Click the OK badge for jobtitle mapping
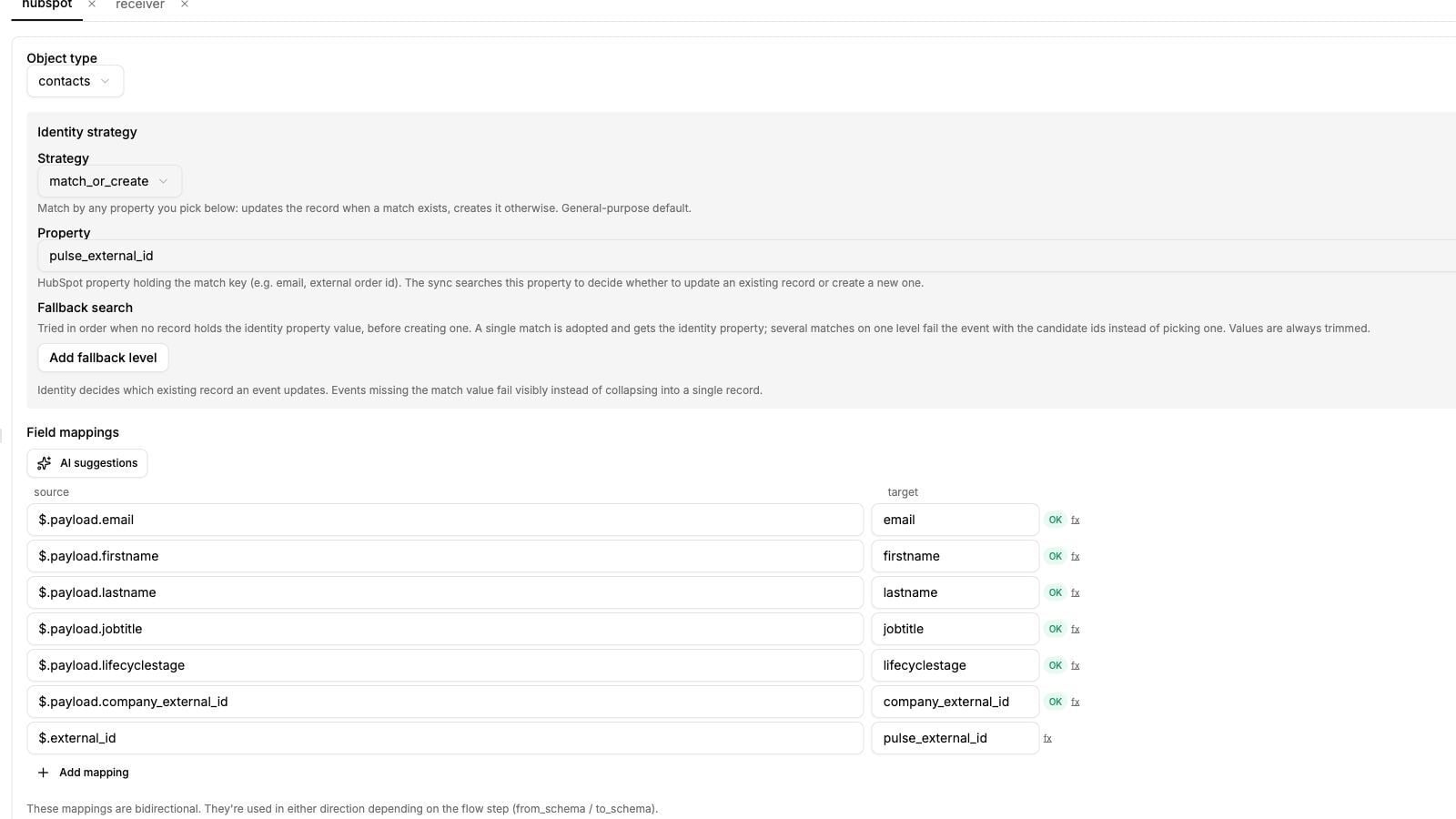The width and height of the screenshot is (1456, 819). [x=1056, y=629]
